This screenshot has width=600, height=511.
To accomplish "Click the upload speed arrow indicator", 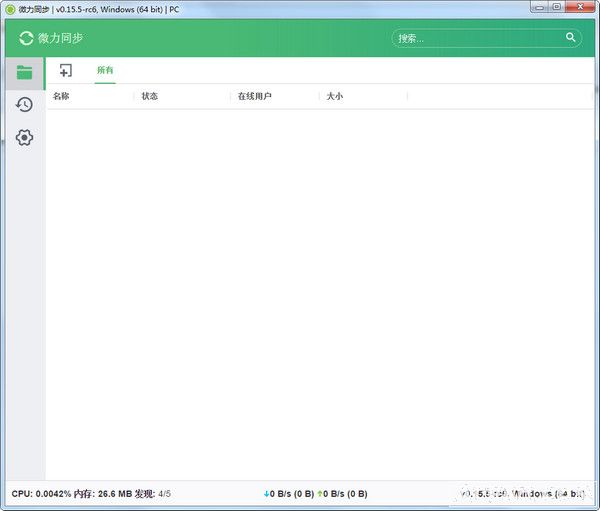I will click(320, 494).
